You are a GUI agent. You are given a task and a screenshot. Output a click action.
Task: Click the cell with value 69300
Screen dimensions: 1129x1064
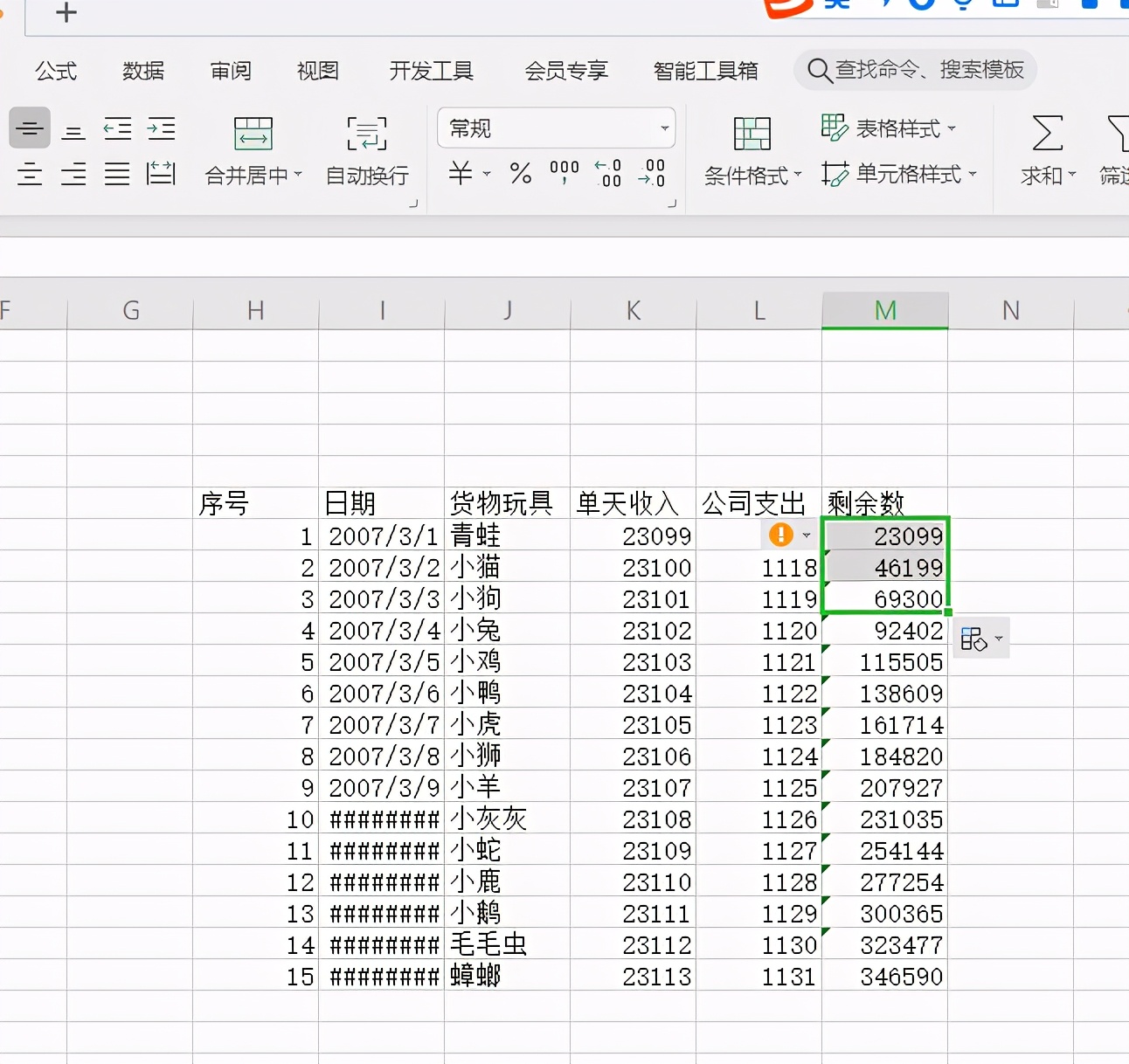[885, 598]
